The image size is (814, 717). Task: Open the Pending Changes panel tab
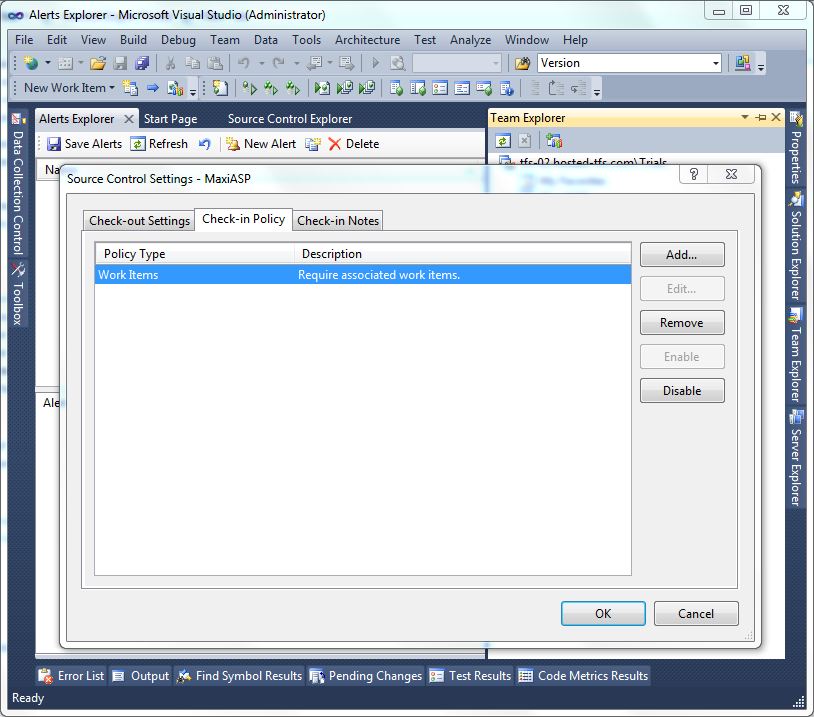point(366,676)
